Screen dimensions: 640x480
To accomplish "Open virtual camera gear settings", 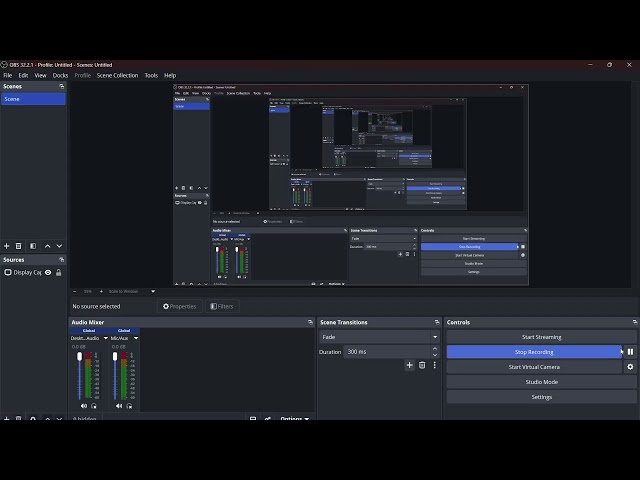I will point(630,367).
